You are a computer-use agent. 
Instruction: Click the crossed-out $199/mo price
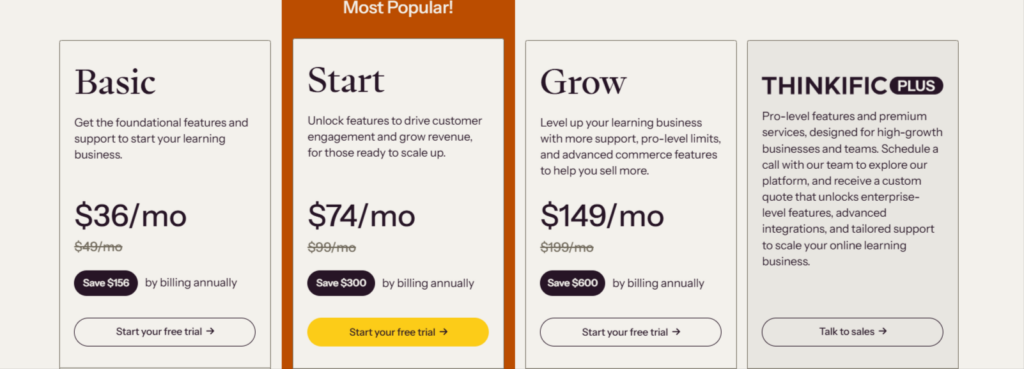pyautogui.click(x=567, y=248)
